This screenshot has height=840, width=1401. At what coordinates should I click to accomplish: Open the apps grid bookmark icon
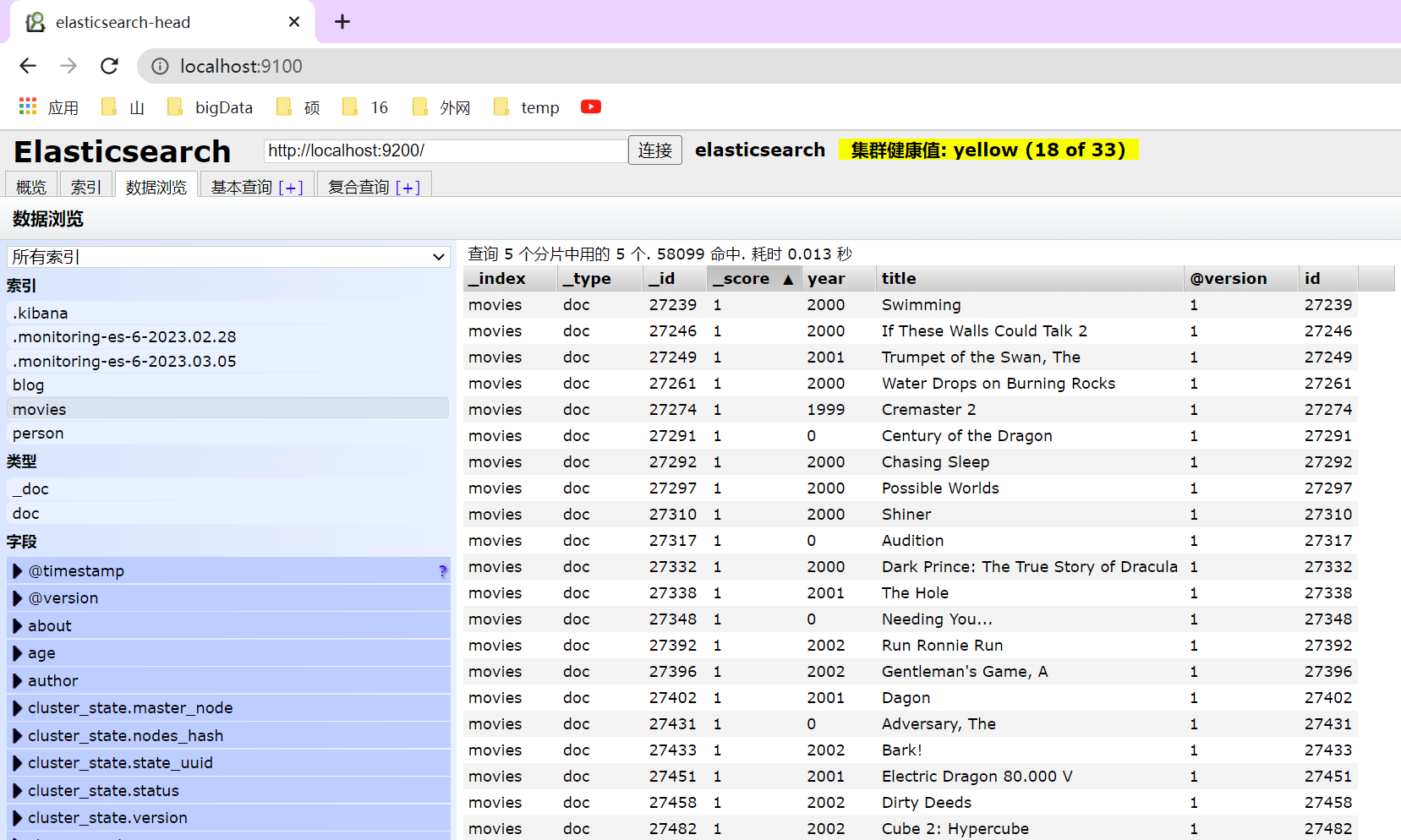28,106
